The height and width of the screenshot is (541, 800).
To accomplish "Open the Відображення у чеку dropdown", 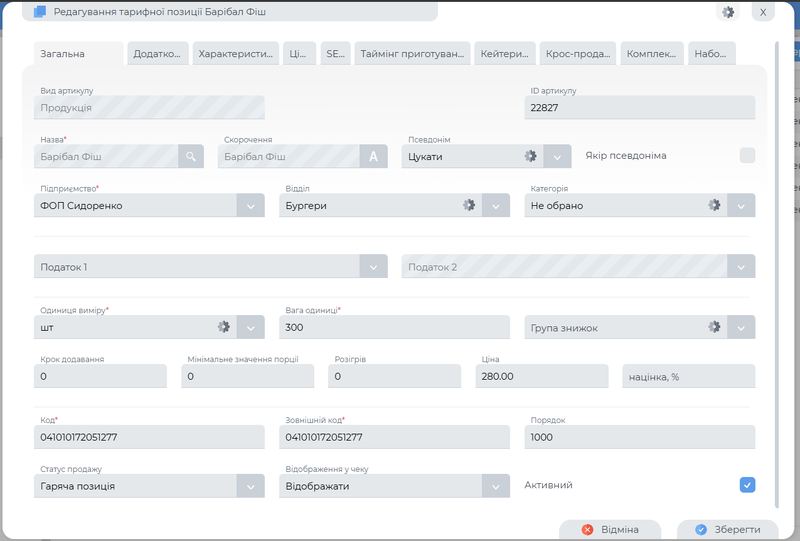I will pos(496,486).
